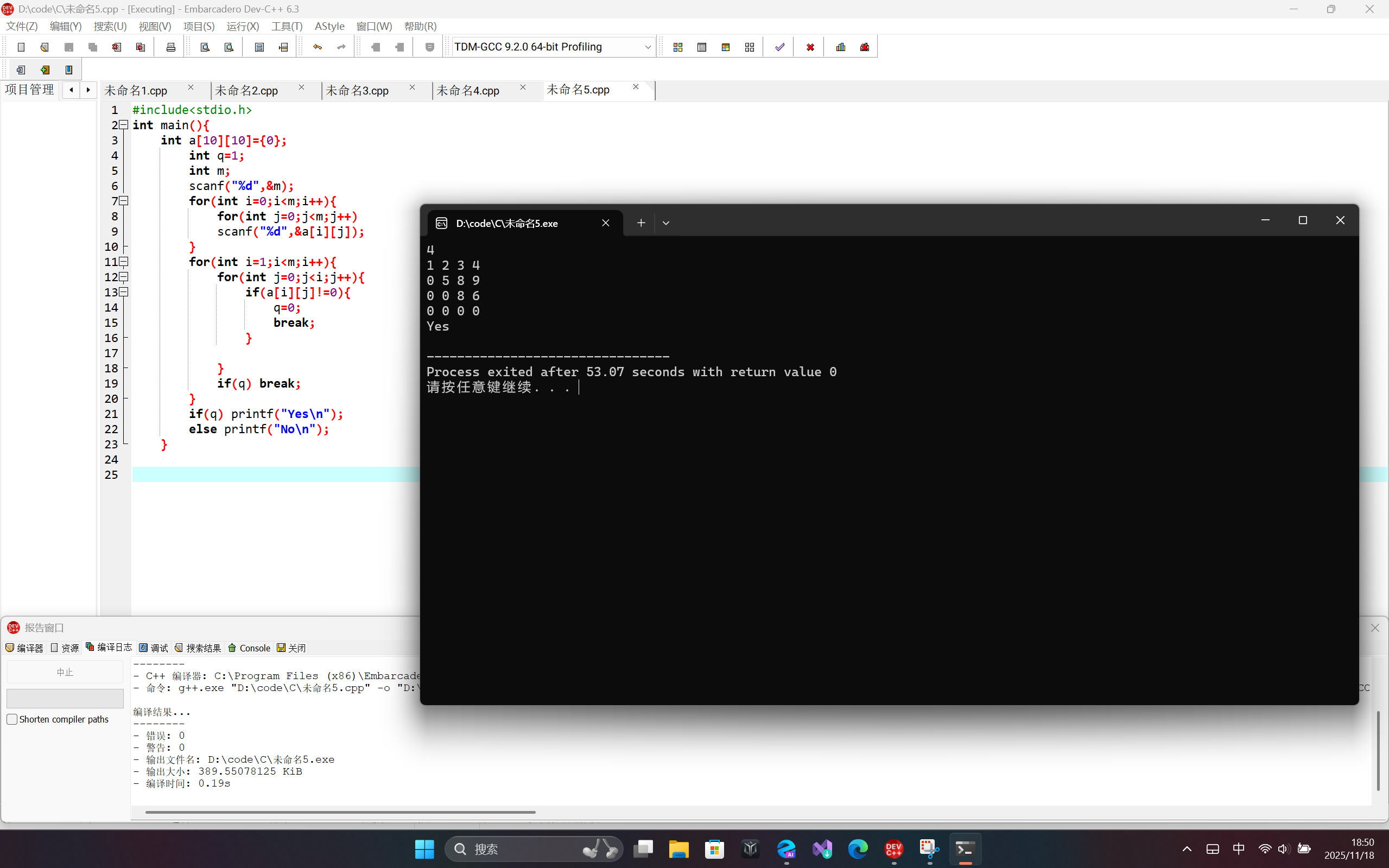
Task: Click the 编译器 tab in report window
Action: click(24, 648)
